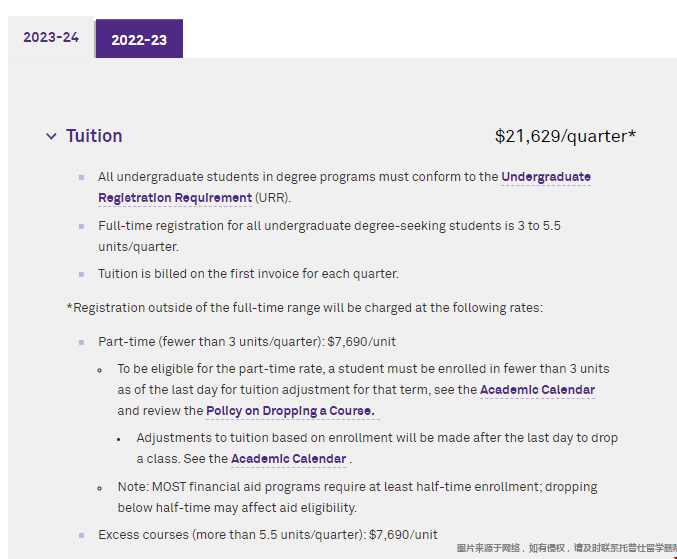
Task: Open Academic Calendar link after 'see the'
Action: point(537,390)
